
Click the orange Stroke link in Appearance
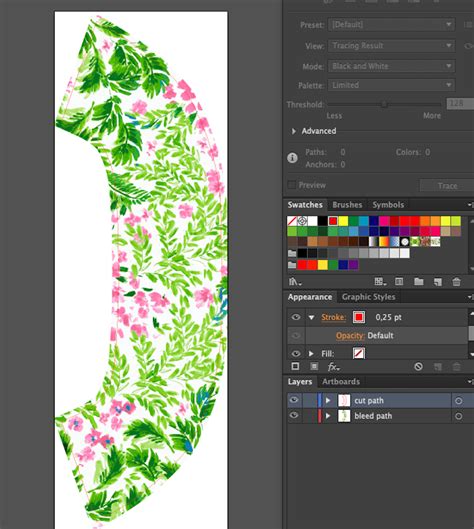coord(334,317)
